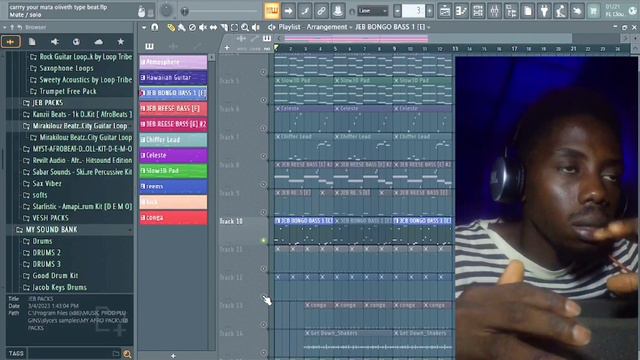
Task: Open the Browser options menu arrow
Action: tap(4, 27)
